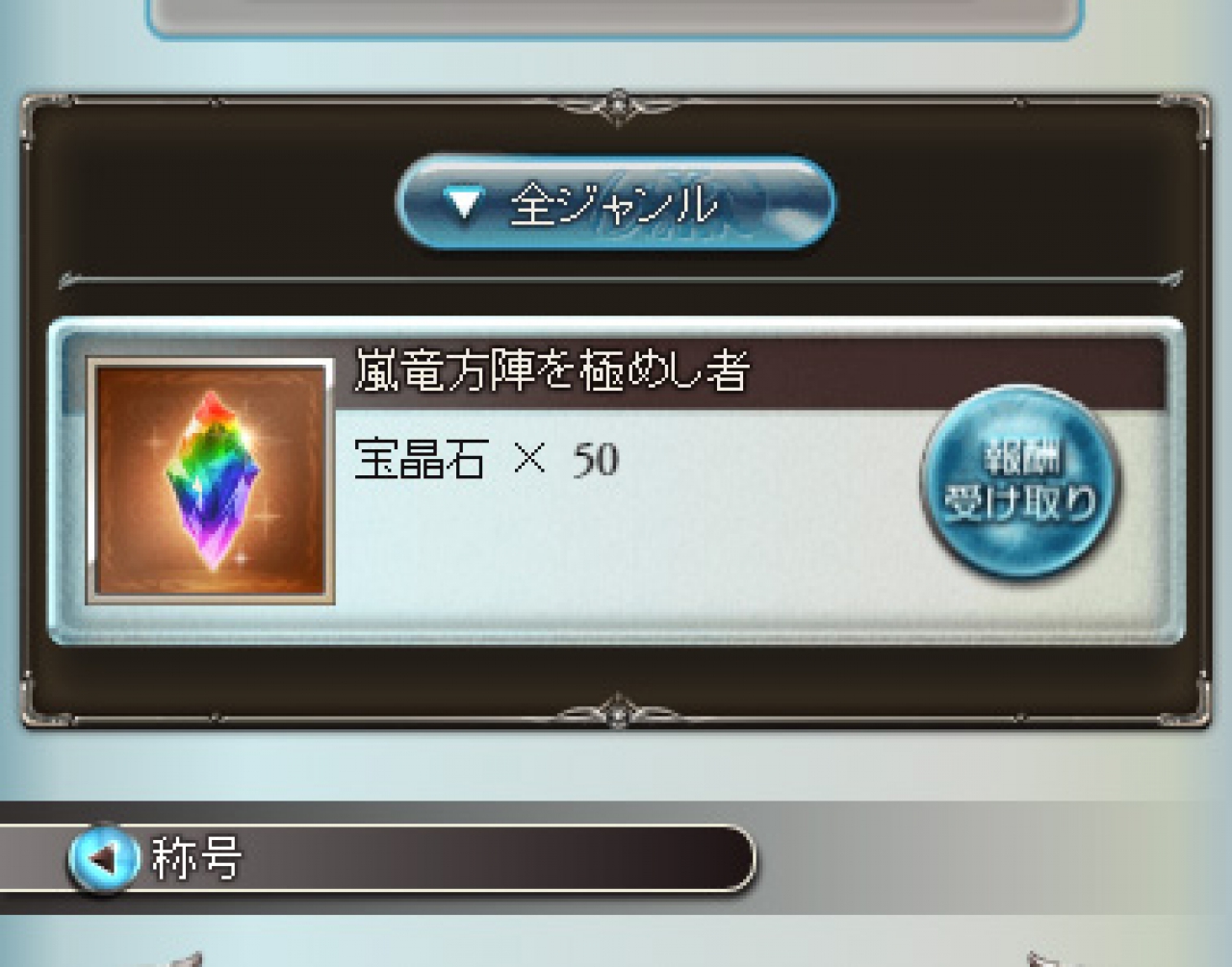The image size is (1232, 967).
Task: Click the × 50 reward quantity
Action: [567, 460]
